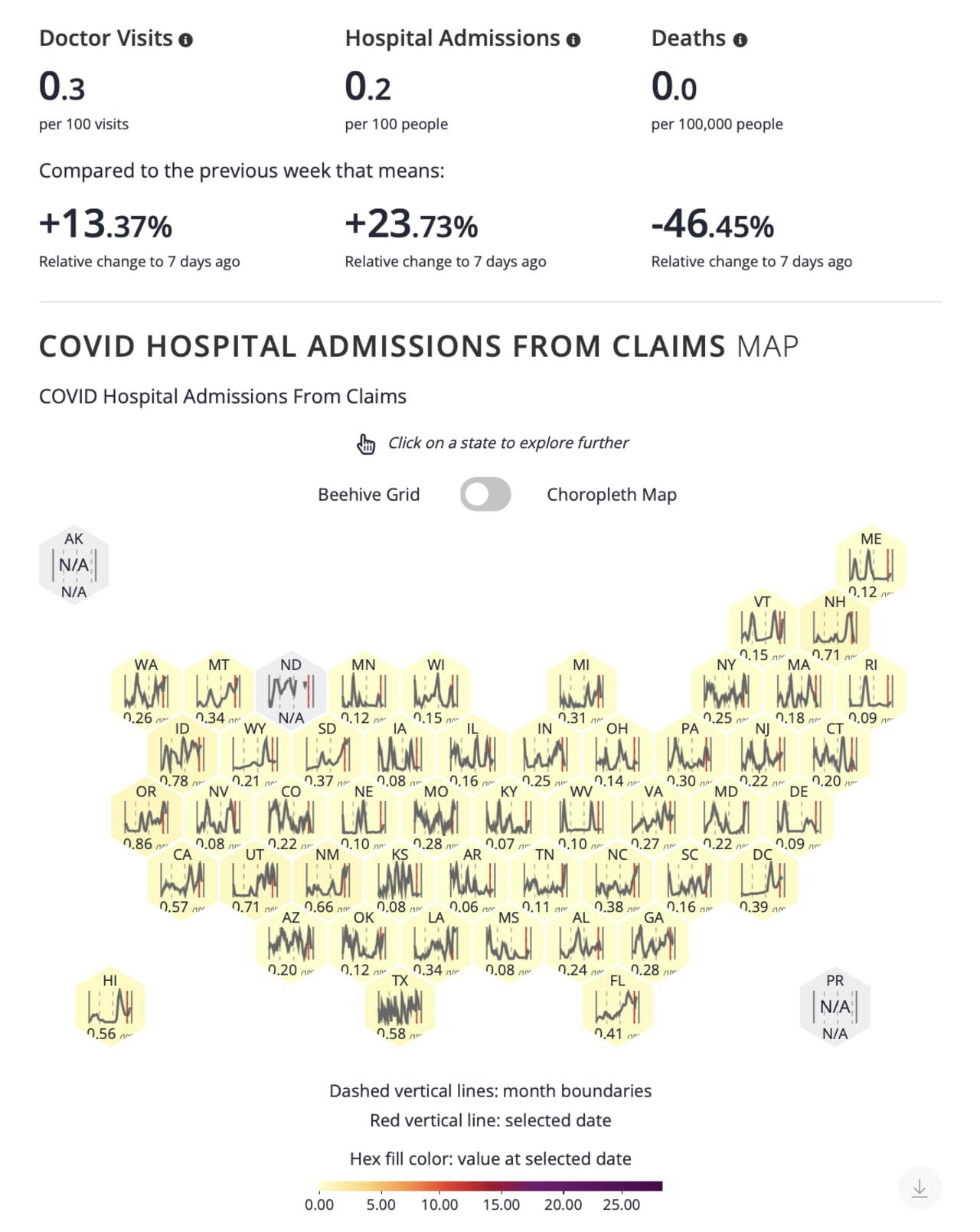
Task: Click the Choropleth Map label
Action: pyautogui.click(x=611, y=494)
